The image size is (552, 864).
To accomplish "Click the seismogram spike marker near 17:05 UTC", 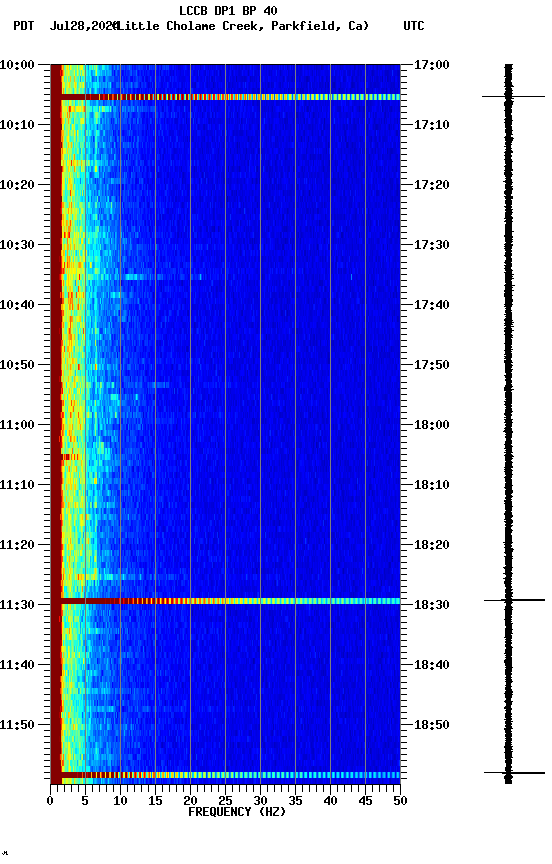I will pyautogui.click(x=513, y=96).
